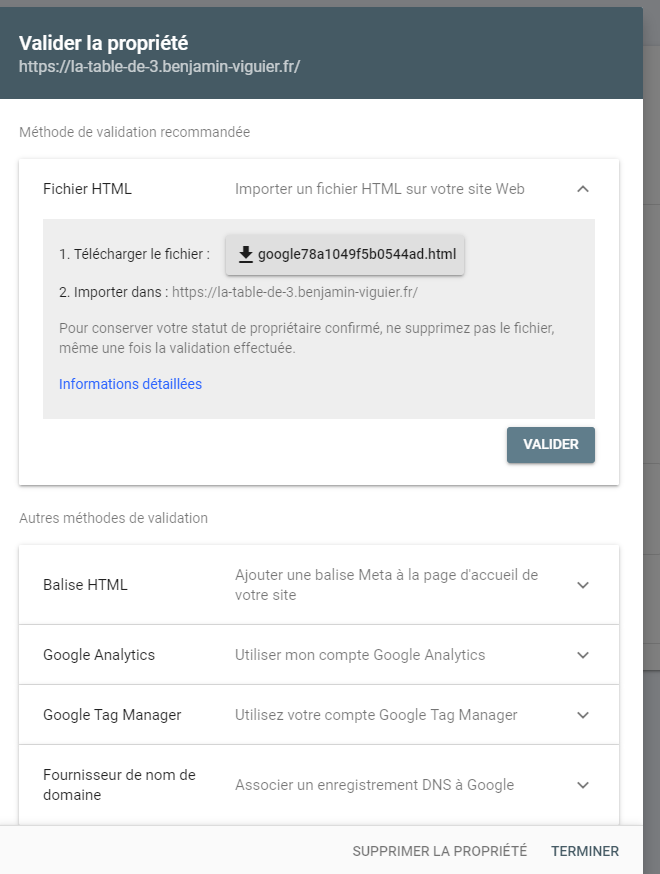Click the Fichier HTML heading label

(87, 189)
